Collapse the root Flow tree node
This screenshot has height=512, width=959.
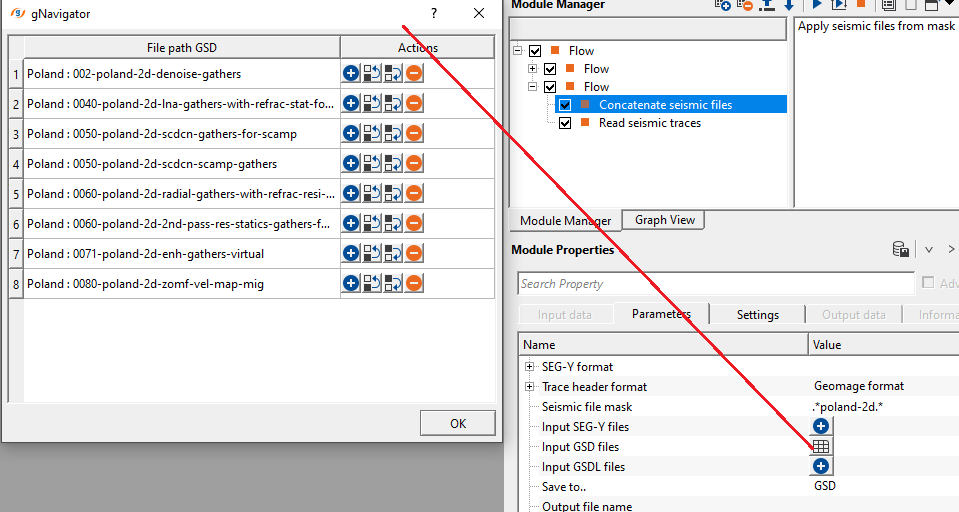pyautogui.click(x=518, y=51)
